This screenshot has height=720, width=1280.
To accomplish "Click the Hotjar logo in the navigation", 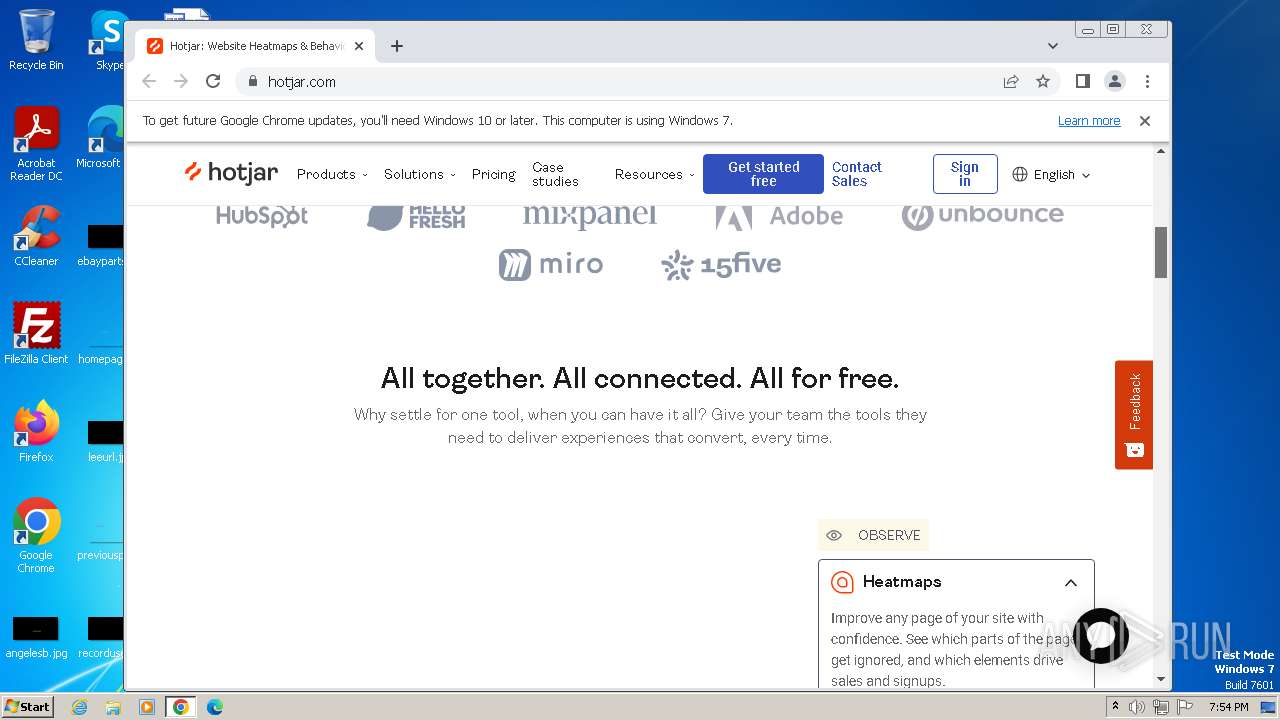I will coord(231,173).
